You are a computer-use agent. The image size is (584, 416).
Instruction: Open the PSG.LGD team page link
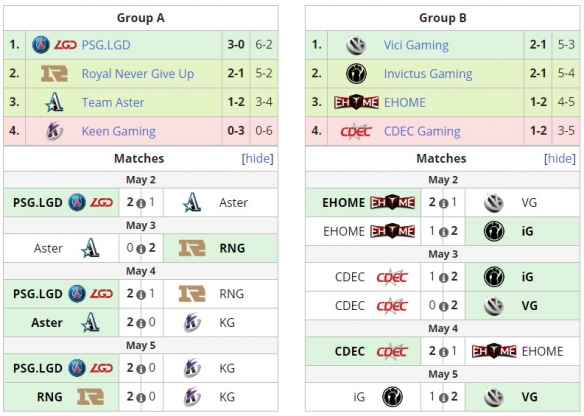pyautogui.click(x=106, y=45)
